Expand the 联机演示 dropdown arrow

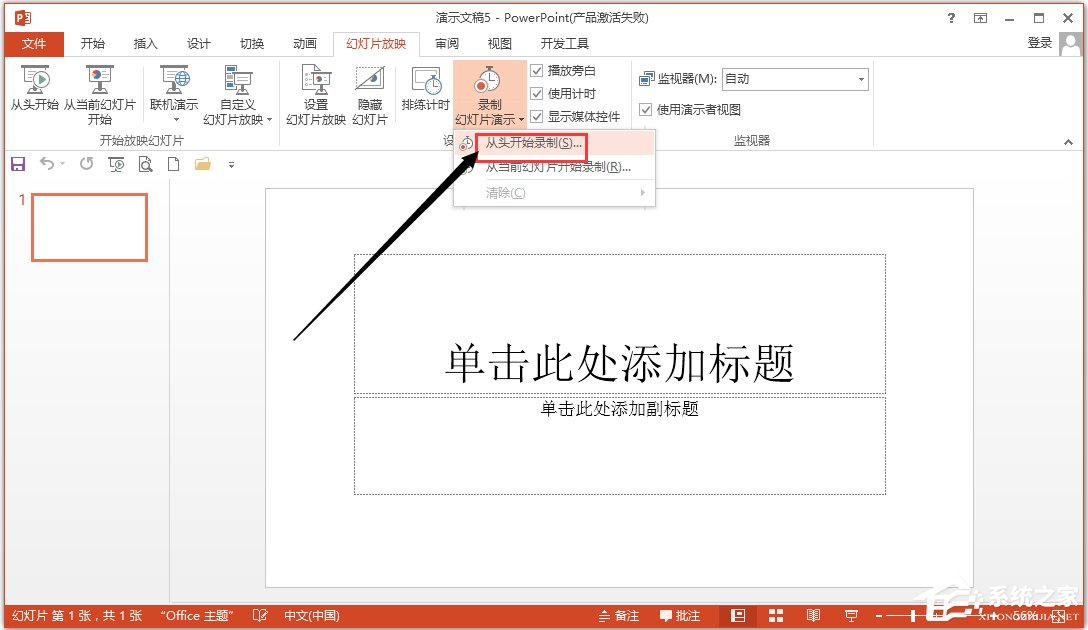coord(176,120)
